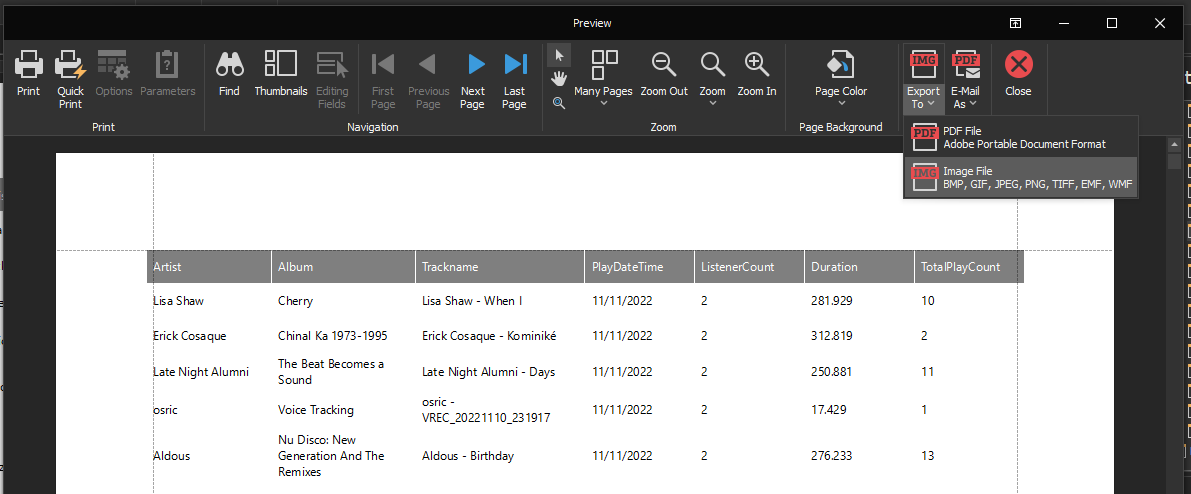Show page Thumbnails panel

pos(280,66)
